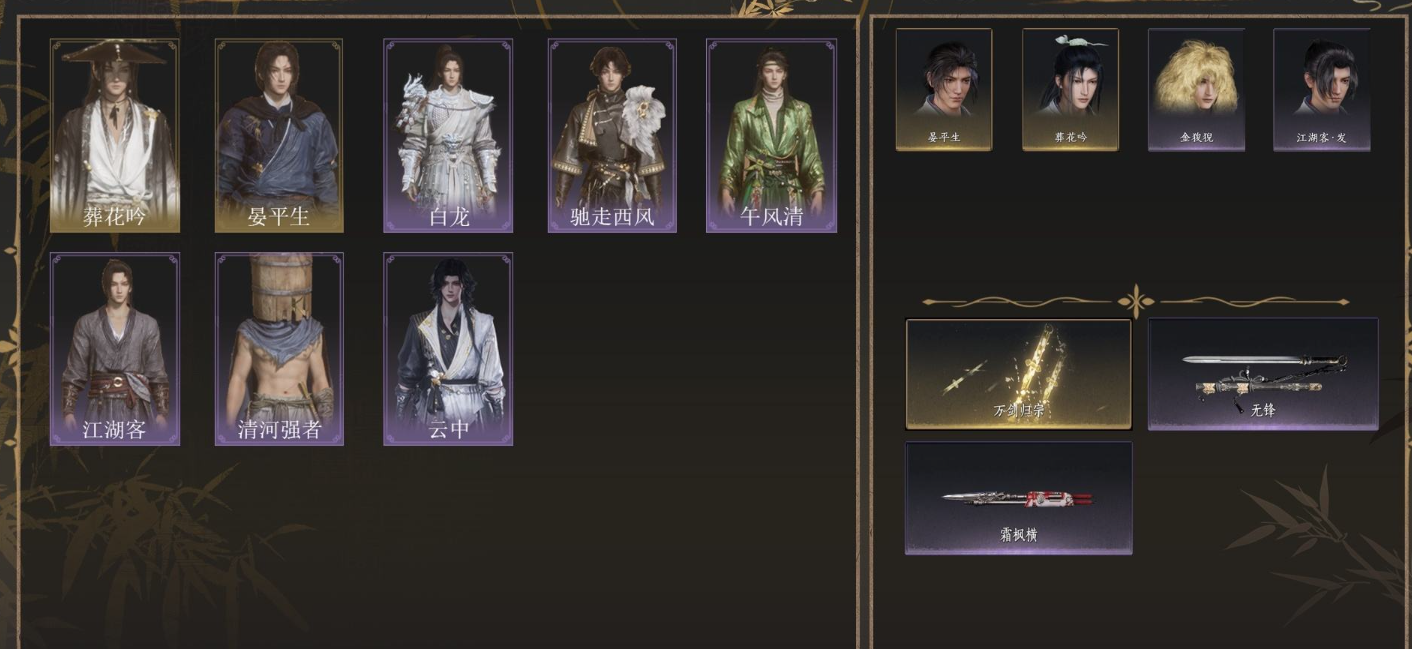Click the 午风清 name label text

point(771,216)
